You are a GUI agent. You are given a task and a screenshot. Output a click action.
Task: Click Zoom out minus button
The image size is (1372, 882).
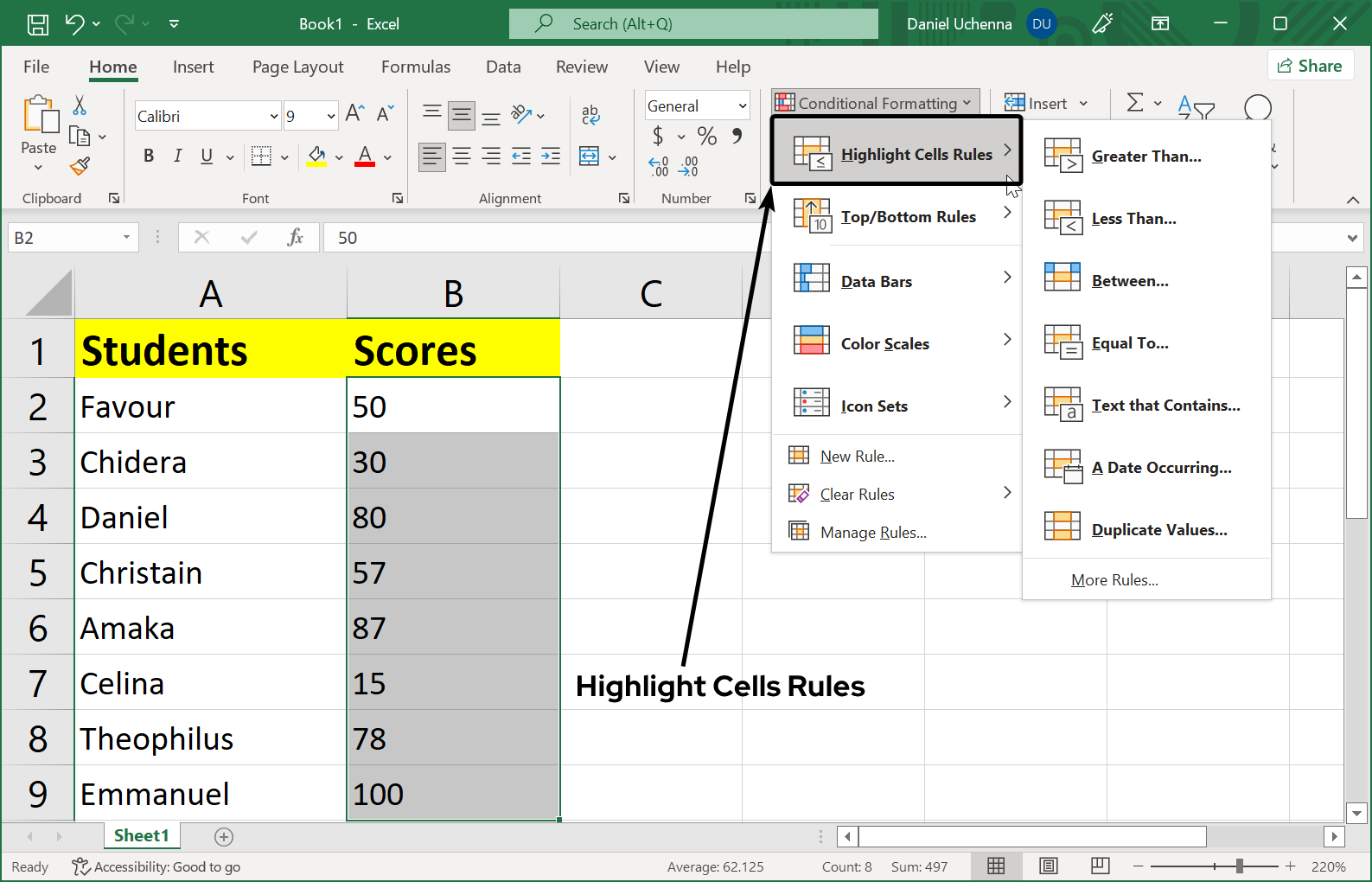point(1138,866)
